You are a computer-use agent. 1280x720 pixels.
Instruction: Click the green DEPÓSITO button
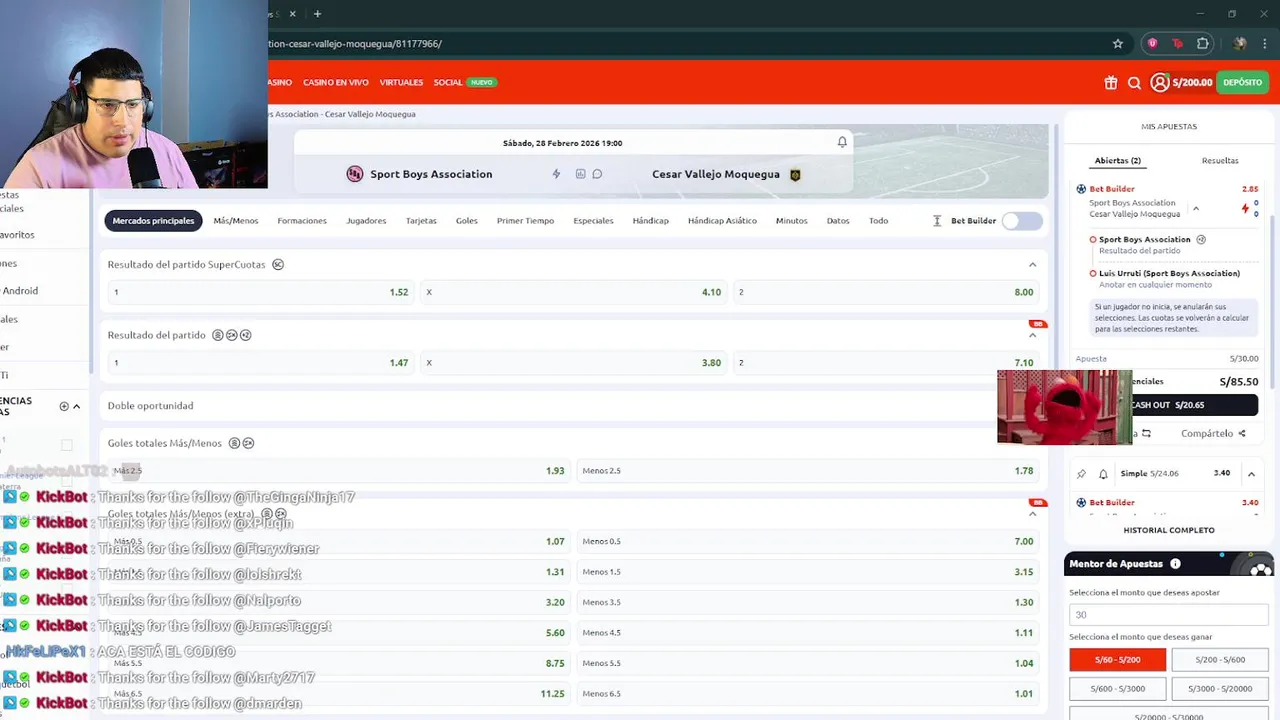pyautogui.click(x=1242, y=83)
